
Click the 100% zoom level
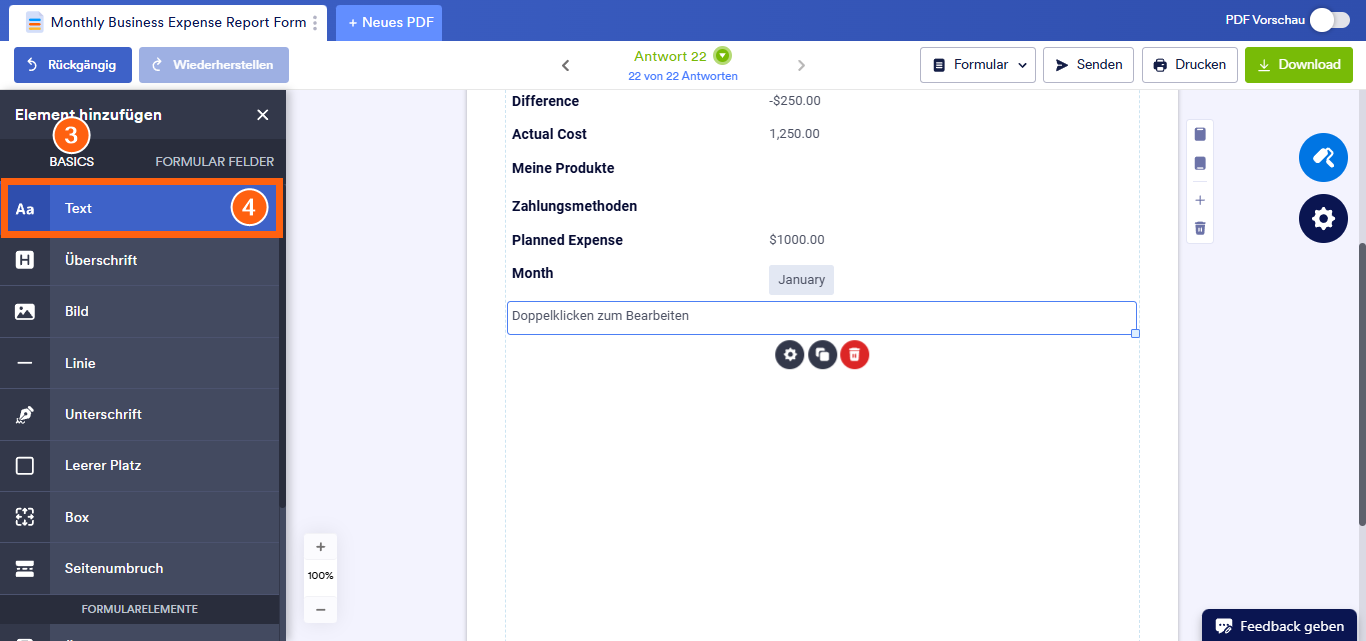(320, 576)
